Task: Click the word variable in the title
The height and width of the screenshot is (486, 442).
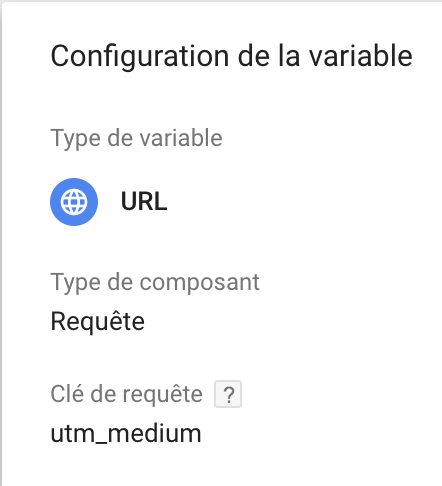Action: (x=361, y=56)
